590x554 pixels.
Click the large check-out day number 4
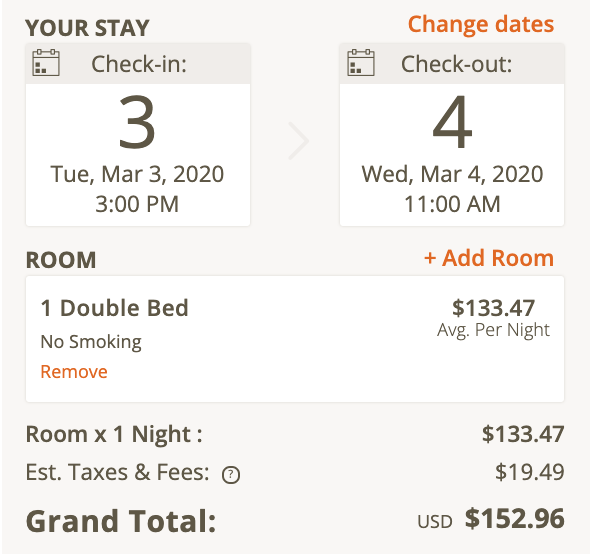click(452, 122)
